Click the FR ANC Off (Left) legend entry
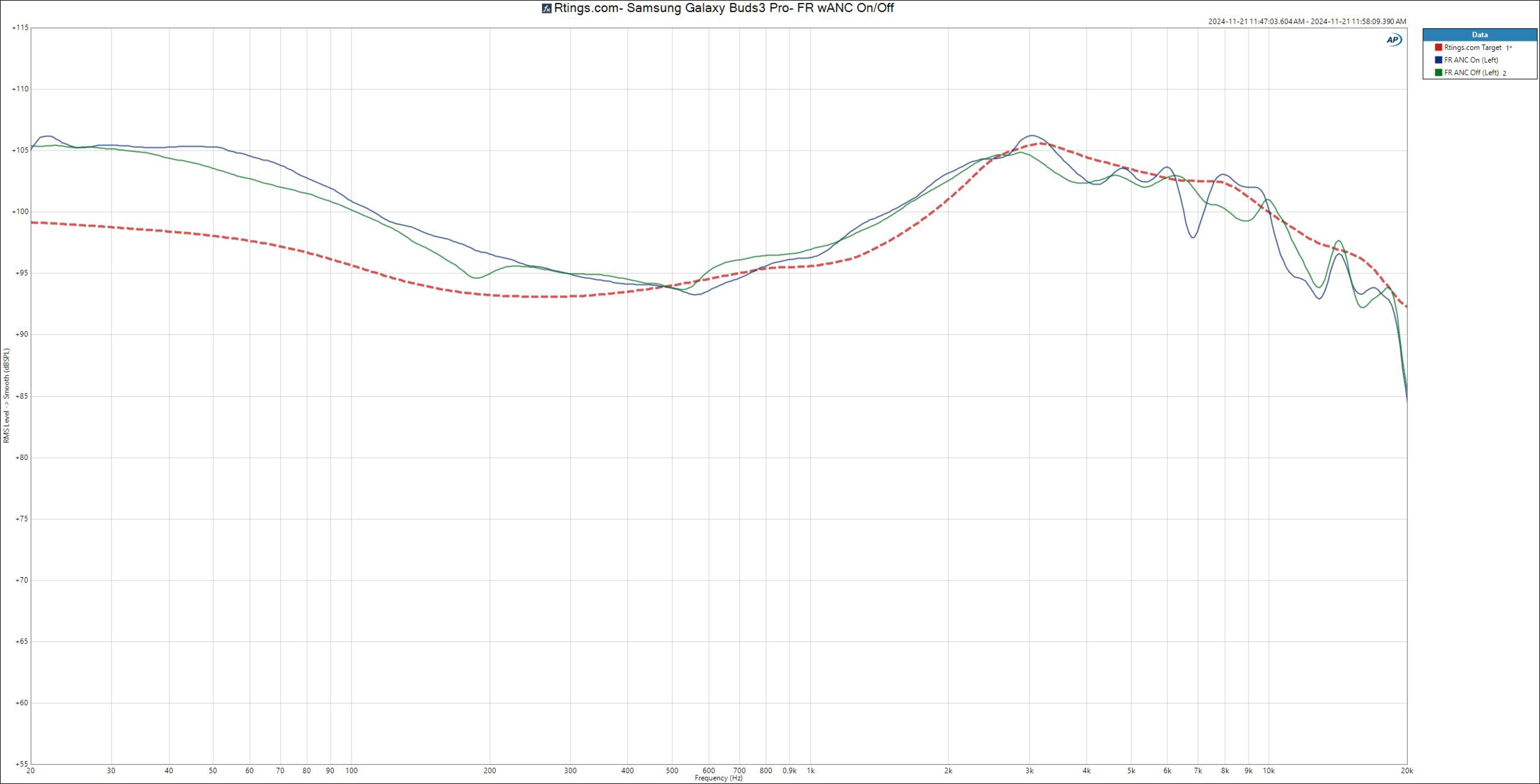The height and width of the screenshot is (784, 1540). tap(1471, 72)
